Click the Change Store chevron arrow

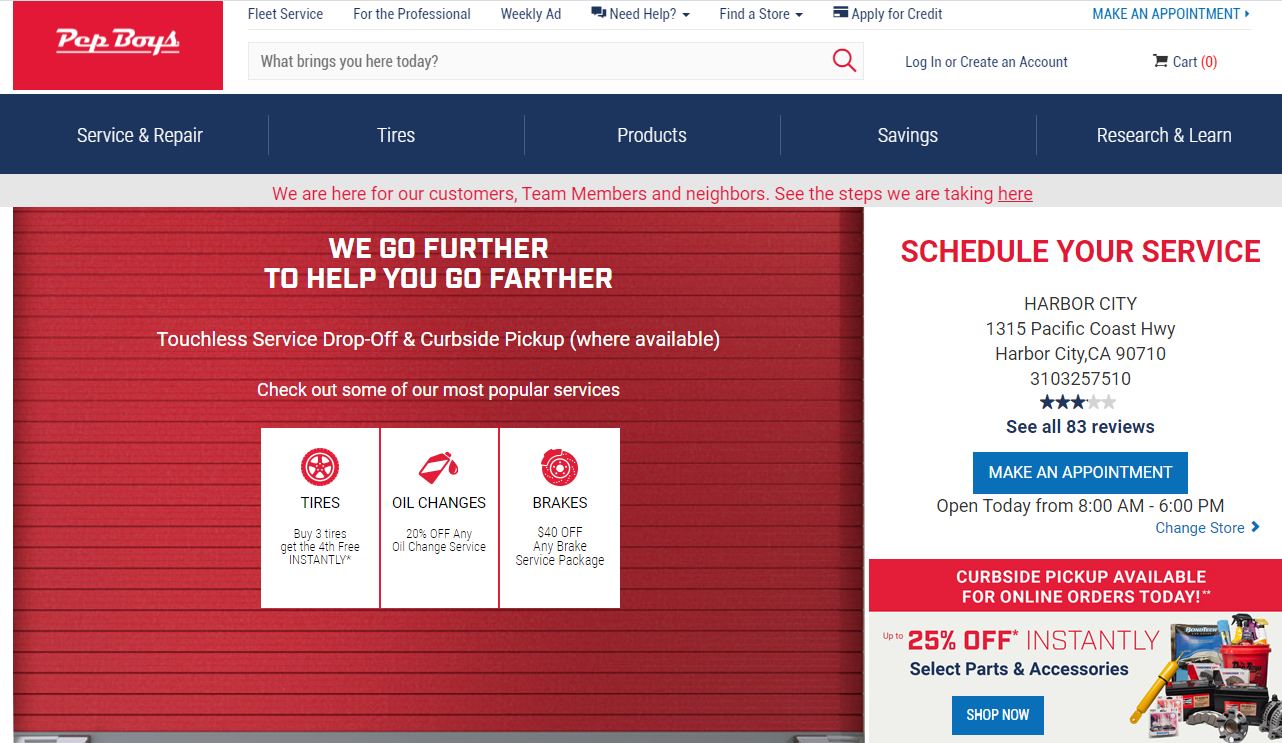[1255, 527]
